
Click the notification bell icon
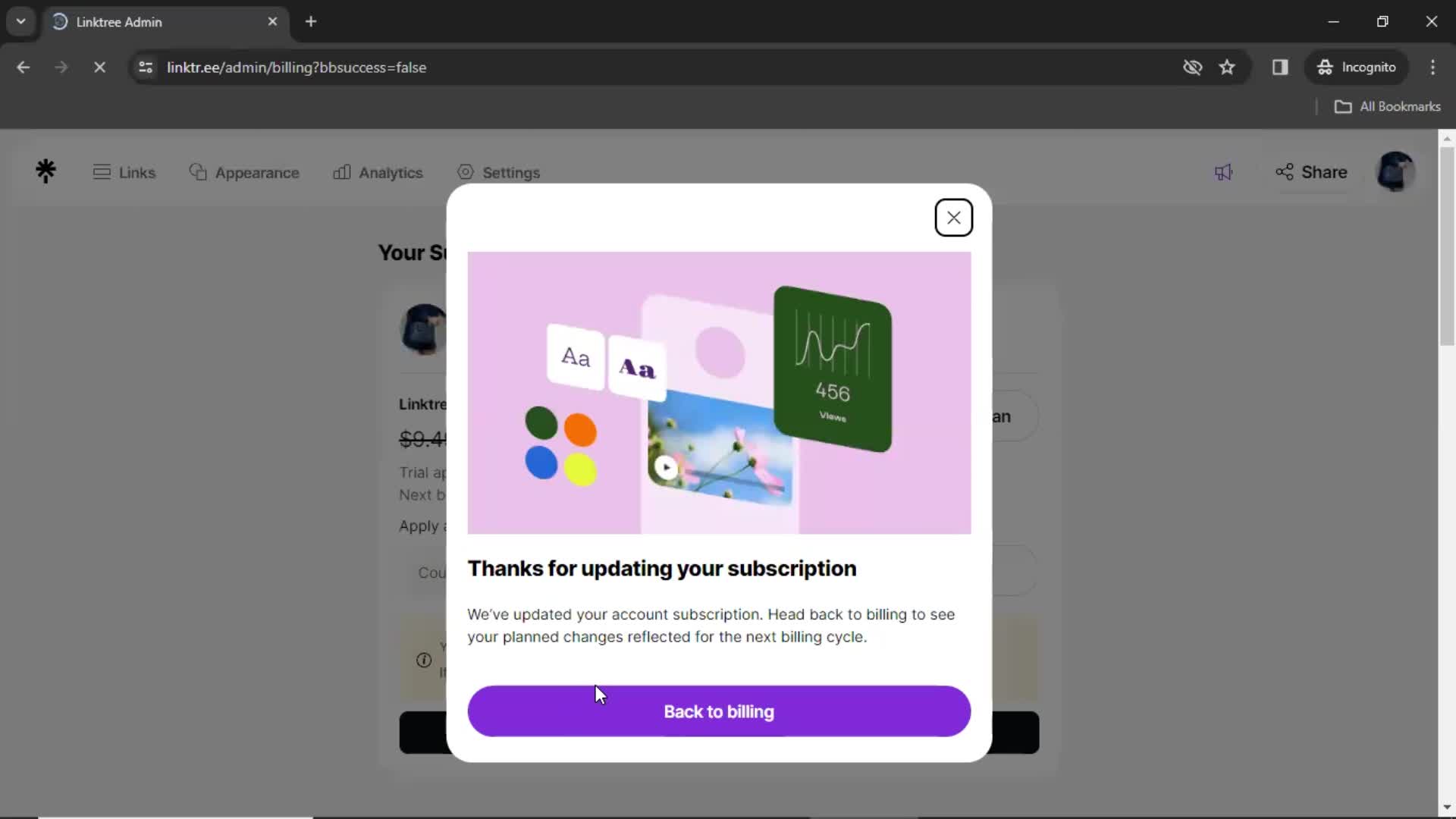point(1225,172)
